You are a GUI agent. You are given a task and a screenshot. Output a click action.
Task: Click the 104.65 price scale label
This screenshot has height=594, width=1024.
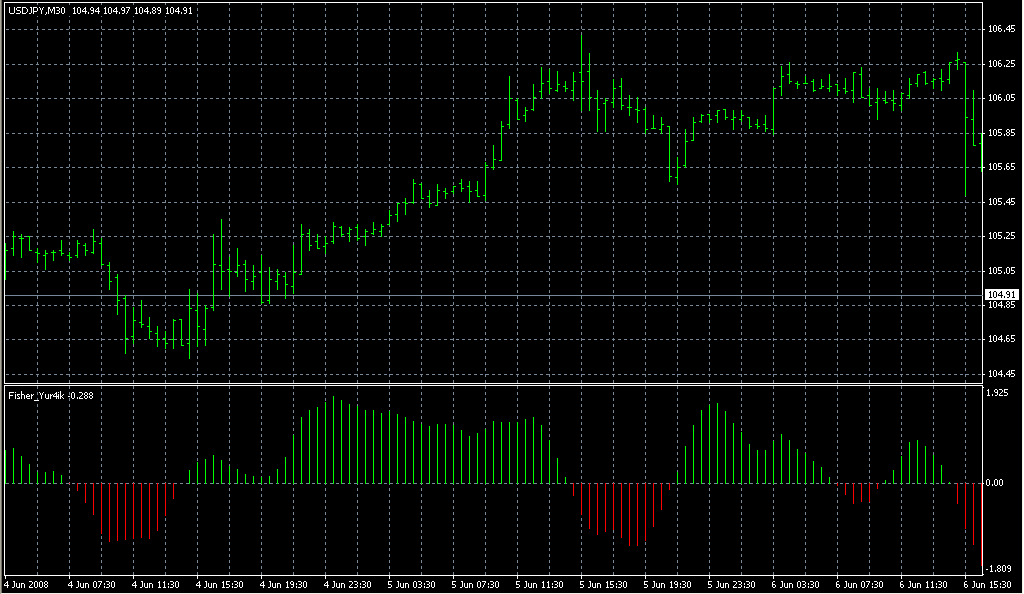(1002, 339)
